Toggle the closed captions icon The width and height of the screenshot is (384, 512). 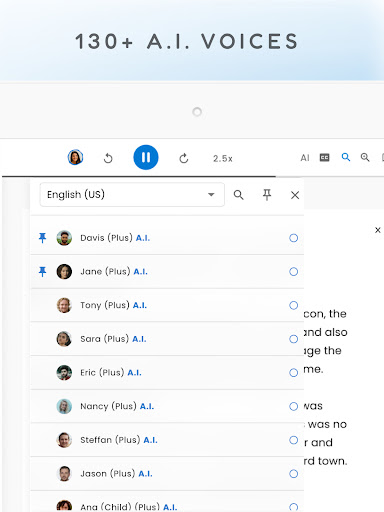point(324,157)
